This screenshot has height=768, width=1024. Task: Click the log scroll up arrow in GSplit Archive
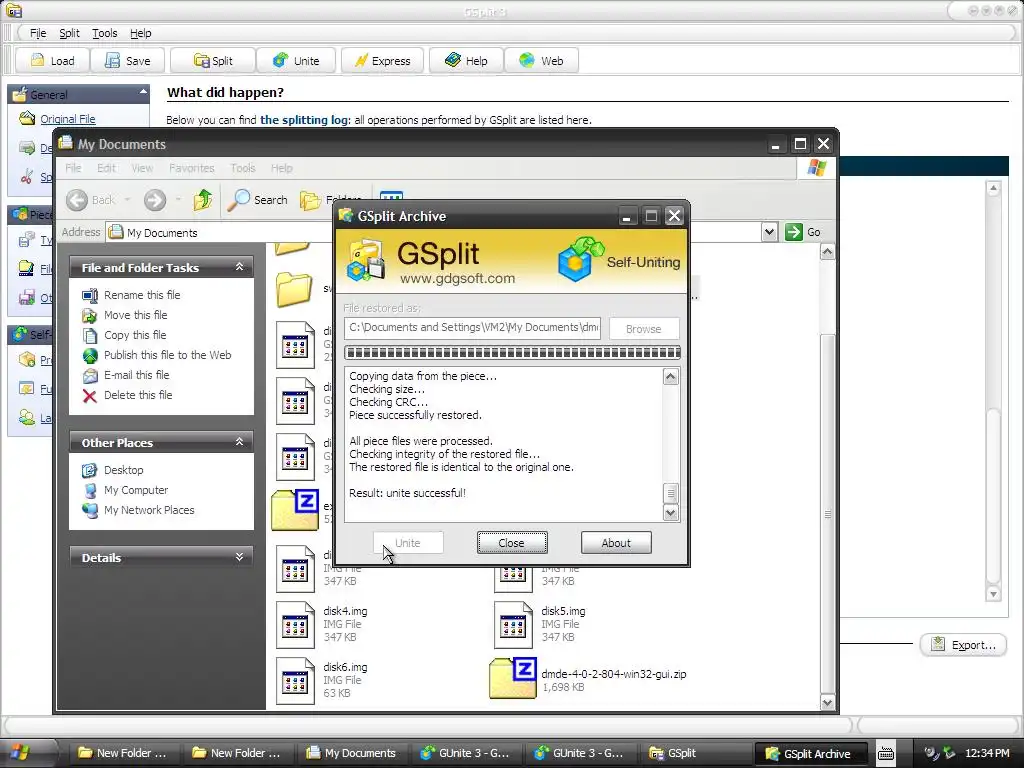pyautogui.click(x=670, y=377)
